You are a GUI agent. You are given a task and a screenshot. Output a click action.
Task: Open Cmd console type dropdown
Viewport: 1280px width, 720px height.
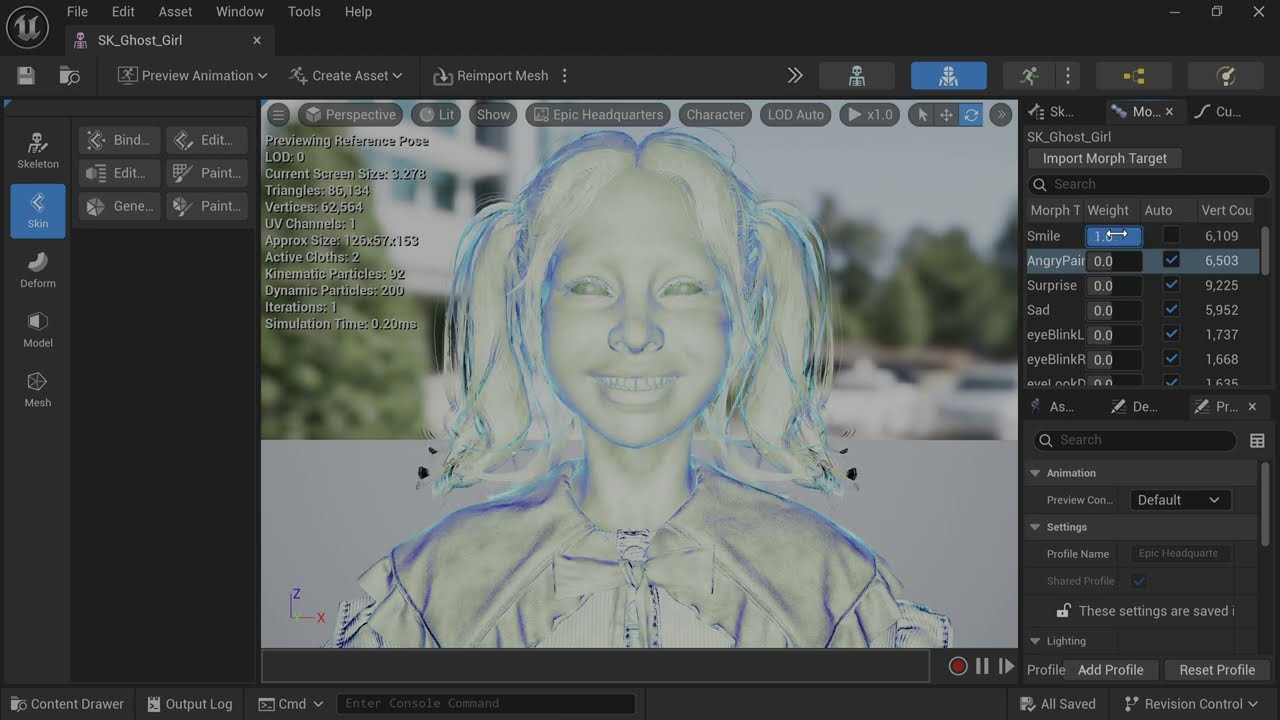[291, 704]
